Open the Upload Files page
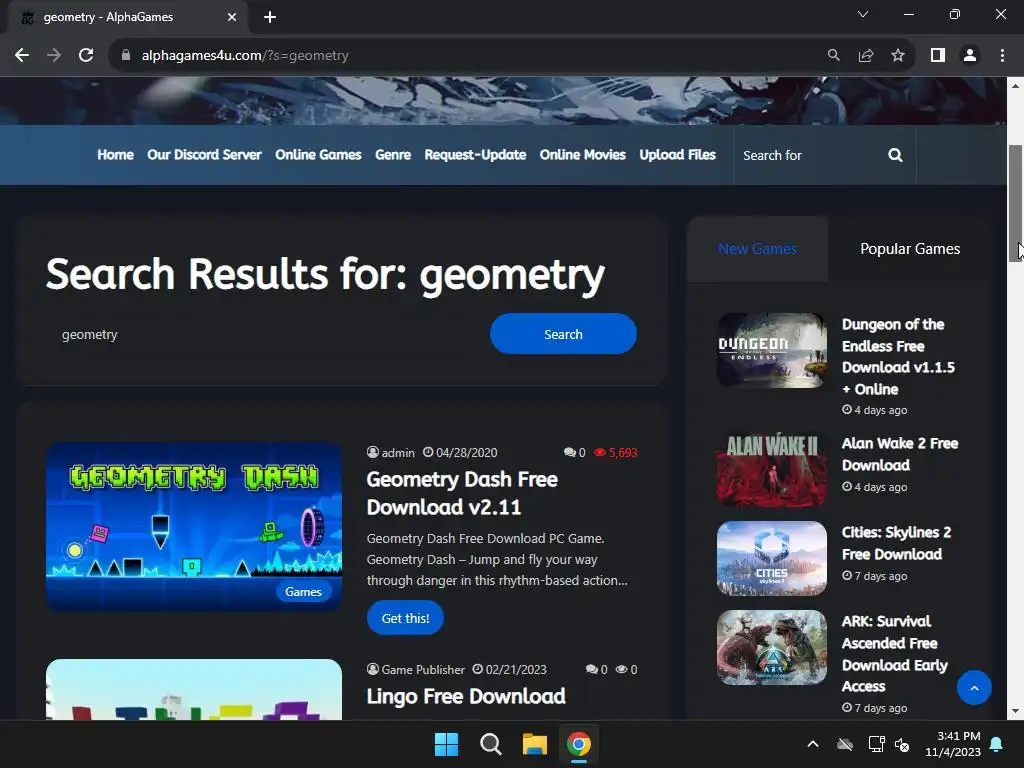 pos(677,155)
